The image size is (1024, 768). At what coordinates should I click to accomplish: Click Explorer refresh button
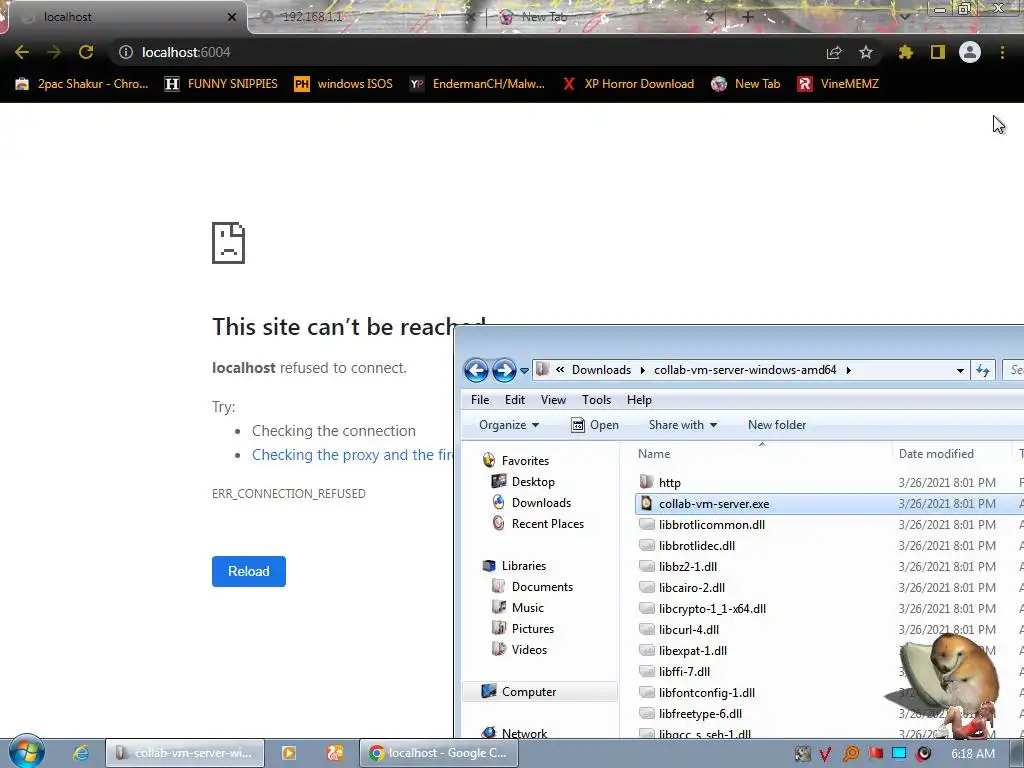(983, 370)
